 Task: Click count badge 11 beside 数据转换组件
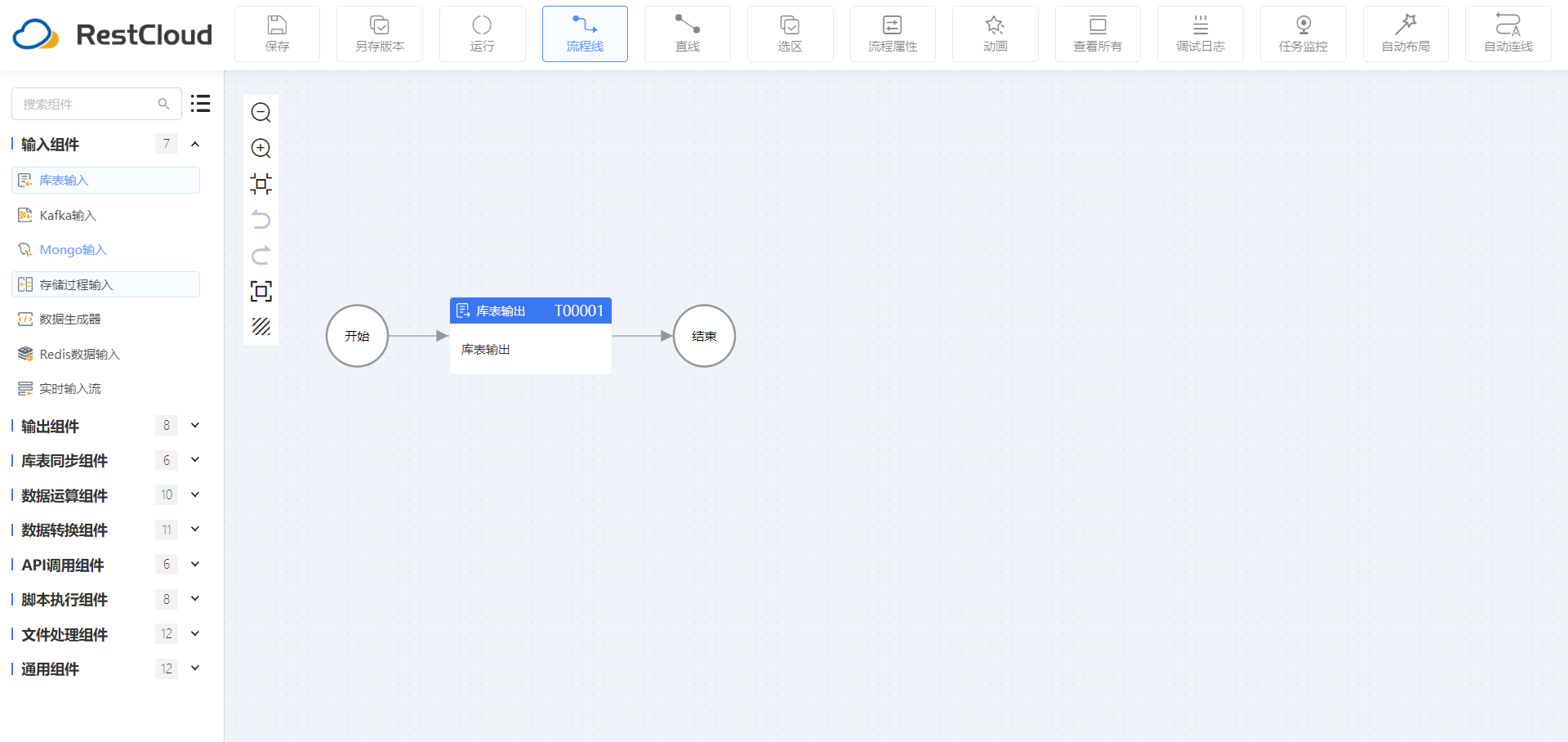[x=167, y=530]
